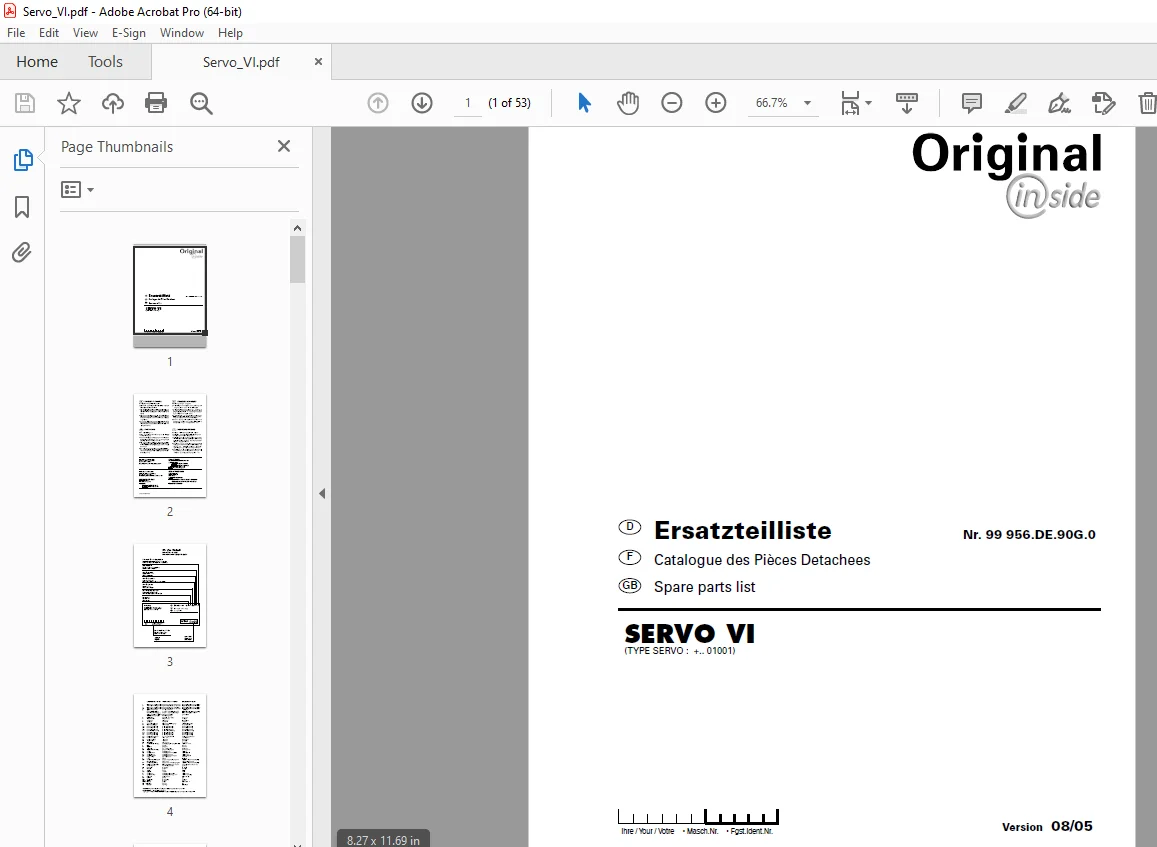Collapse the navigation pane arrow
This screenshot has height=847, width=1157.
(322, 494)
